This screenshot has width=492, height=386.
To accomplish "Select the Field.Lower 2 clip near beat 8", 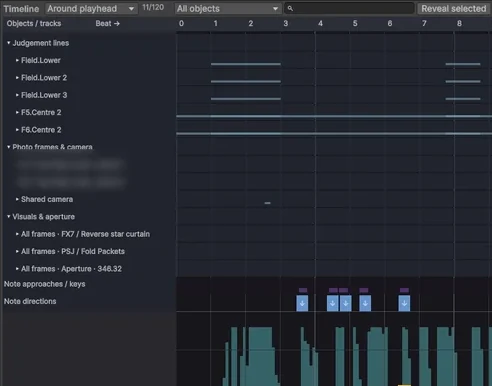I will tap(463, 81).
